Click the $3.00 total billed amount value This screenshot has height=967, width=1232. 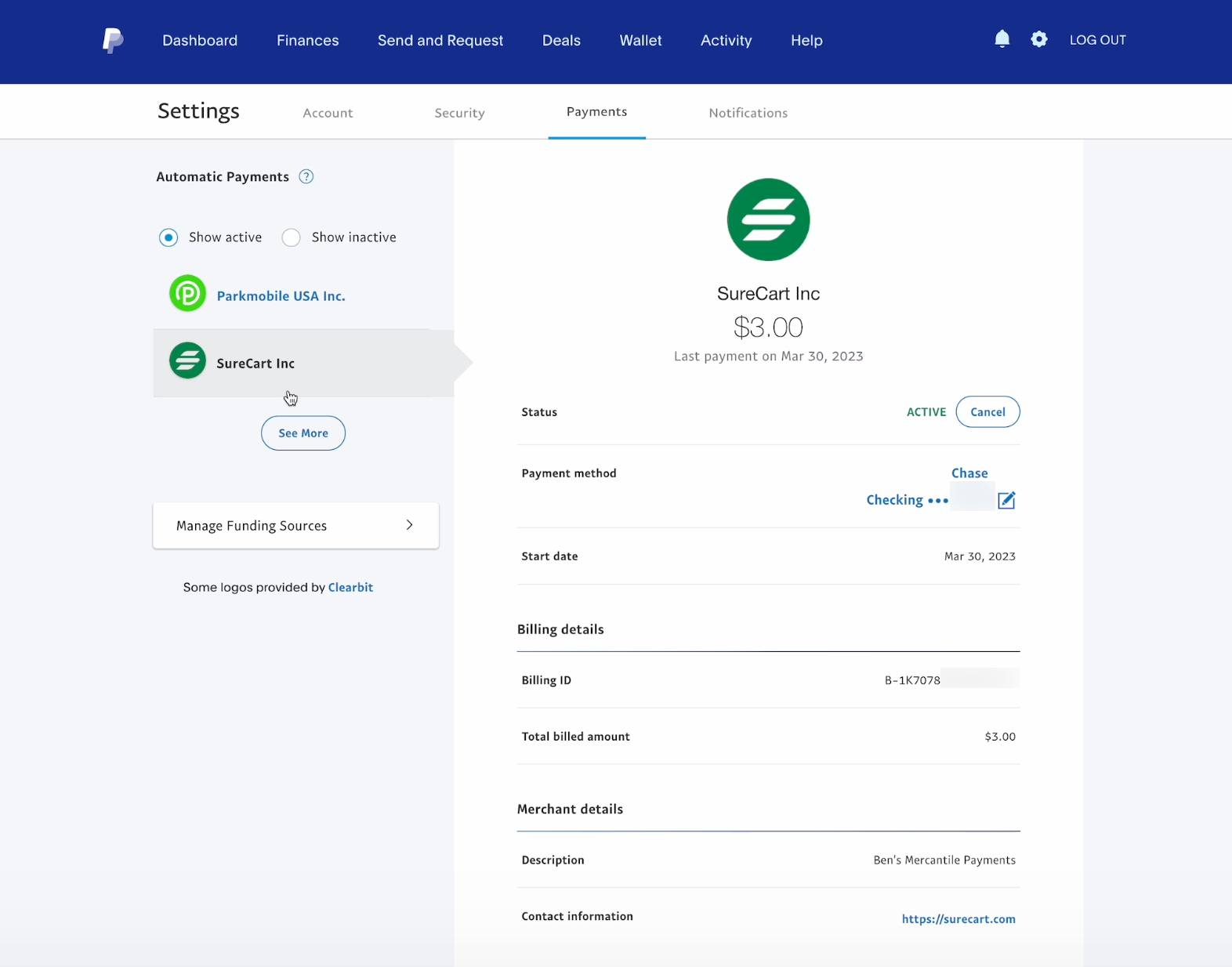1000,737
